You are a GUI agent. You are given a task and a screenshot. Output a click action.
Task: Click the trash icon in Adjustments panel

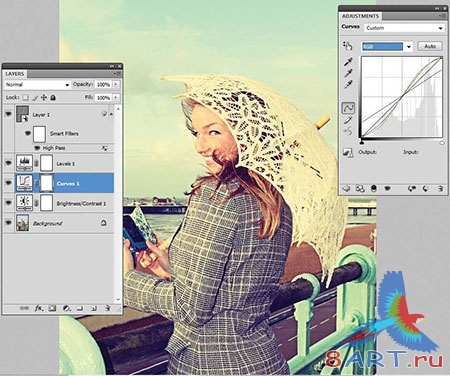coord(440,189)
